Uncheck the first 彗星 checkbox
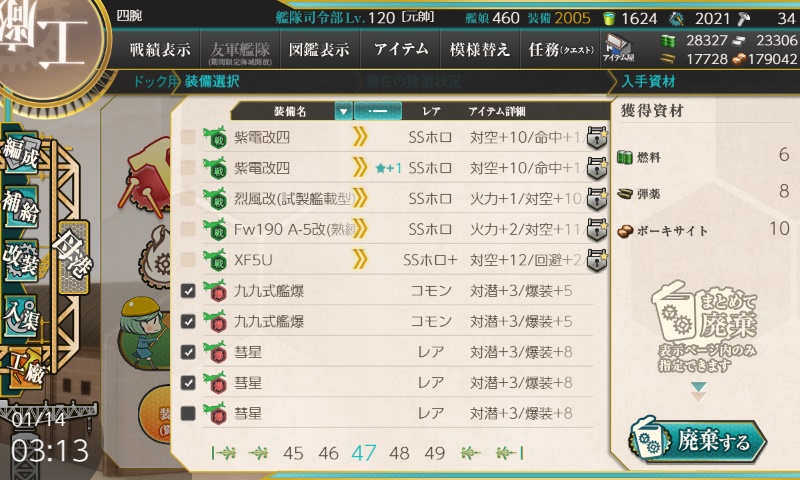The width and height of the screenshot is (800, 480). point(188,352)
